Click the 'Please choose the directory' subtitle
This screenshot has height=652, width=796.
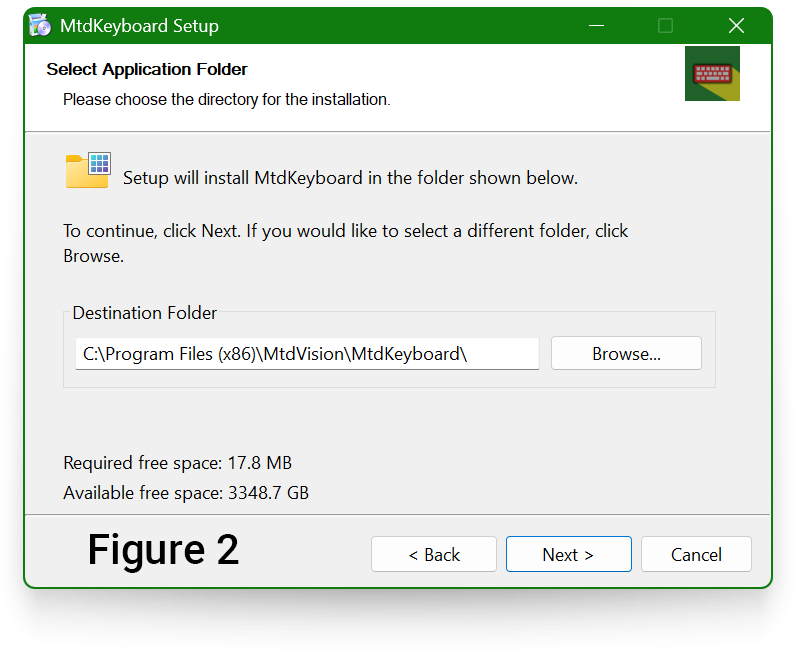tap(226, 100)
